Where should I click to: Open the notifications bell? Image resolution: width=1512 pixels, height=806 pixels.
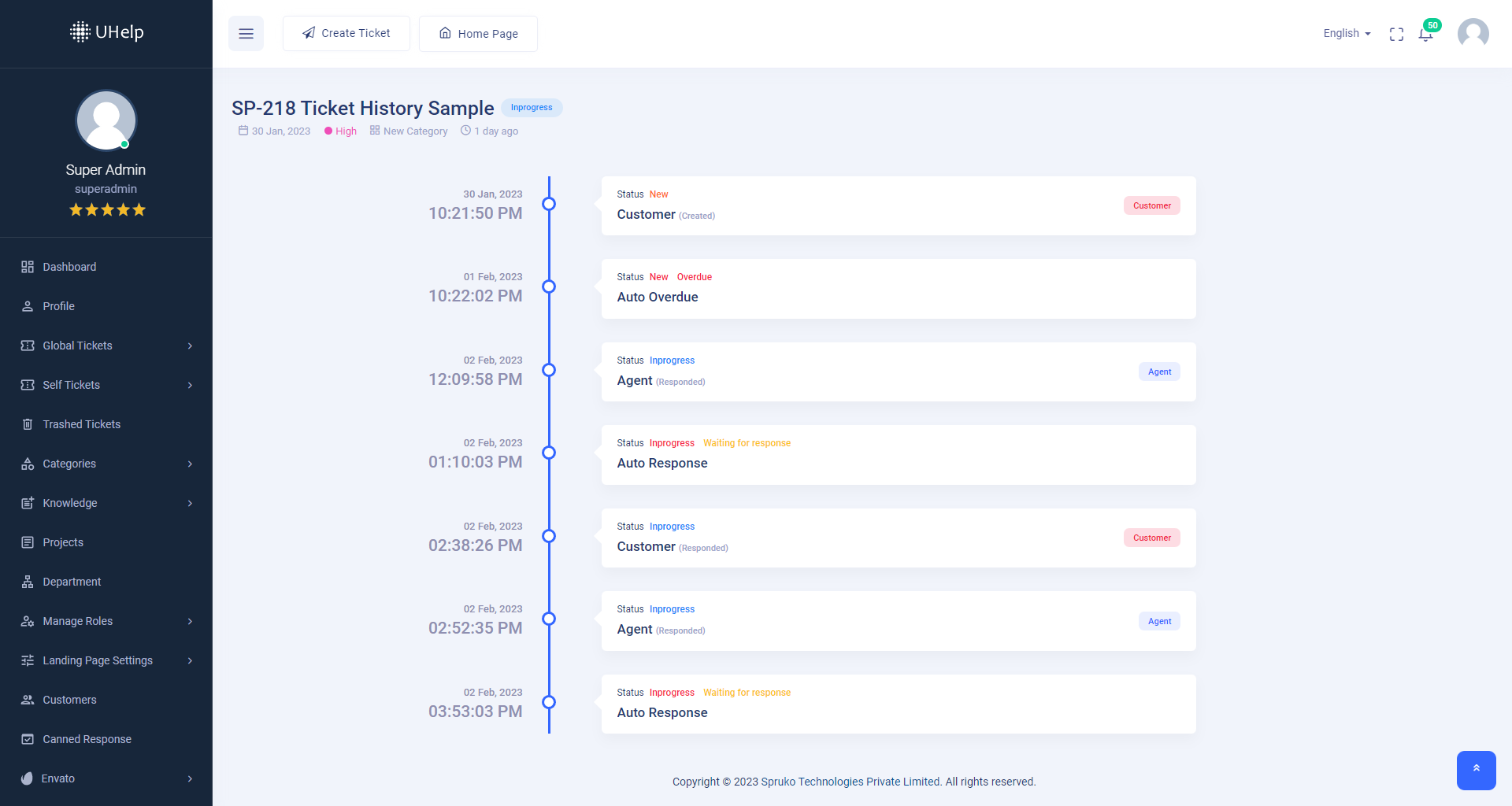tap(1425, 34)
